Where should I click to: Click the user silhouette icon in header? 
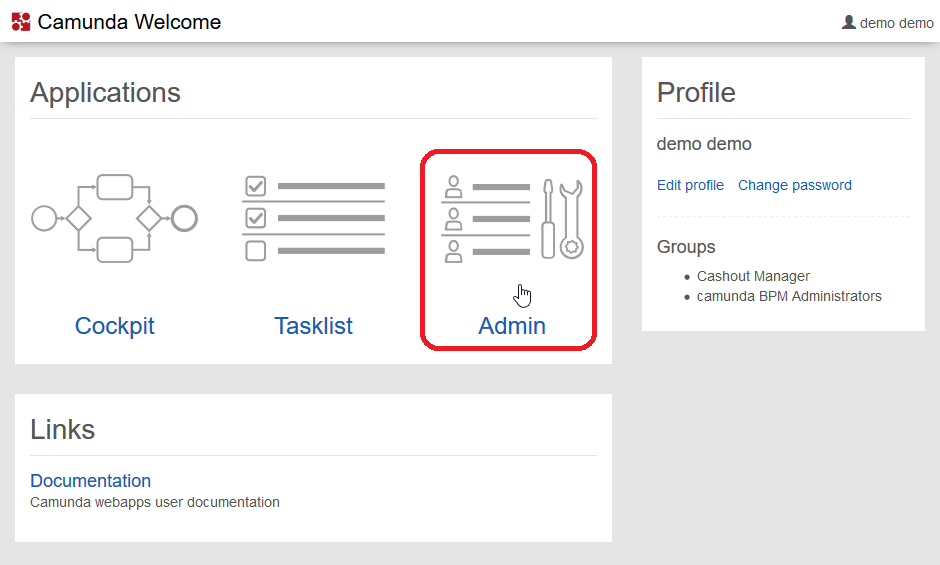click(x=849, y=22)
